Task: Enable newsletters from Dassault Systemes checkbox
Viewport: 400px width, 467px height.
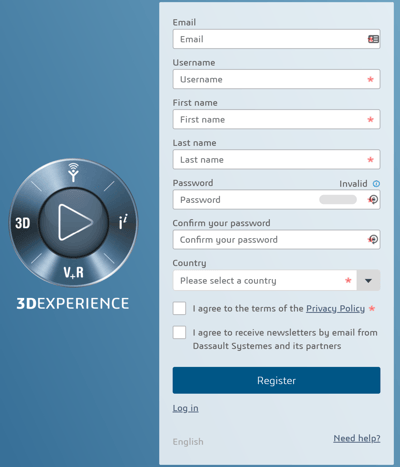Action: pos(179,332)
